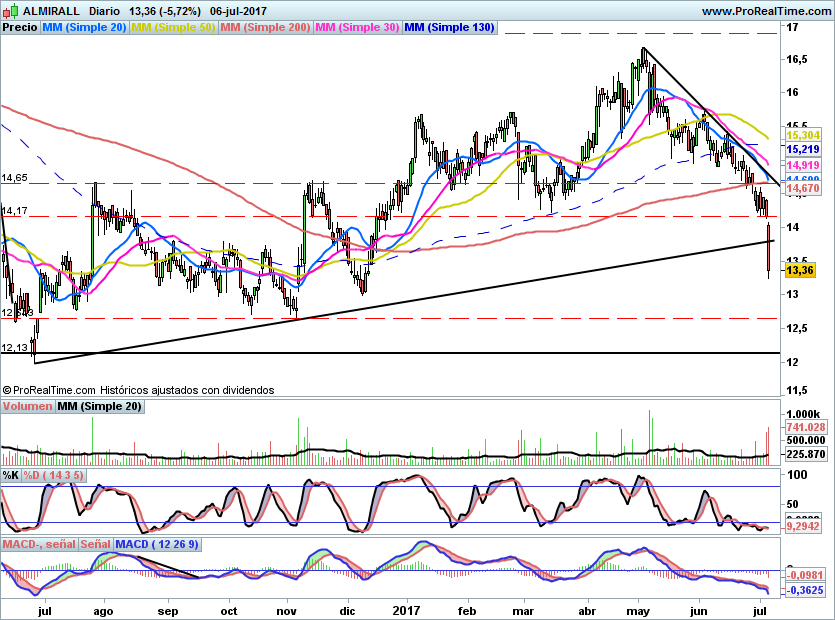Click the abr month label on time axis
The image size is (835, 620).
tap(587, 611)
